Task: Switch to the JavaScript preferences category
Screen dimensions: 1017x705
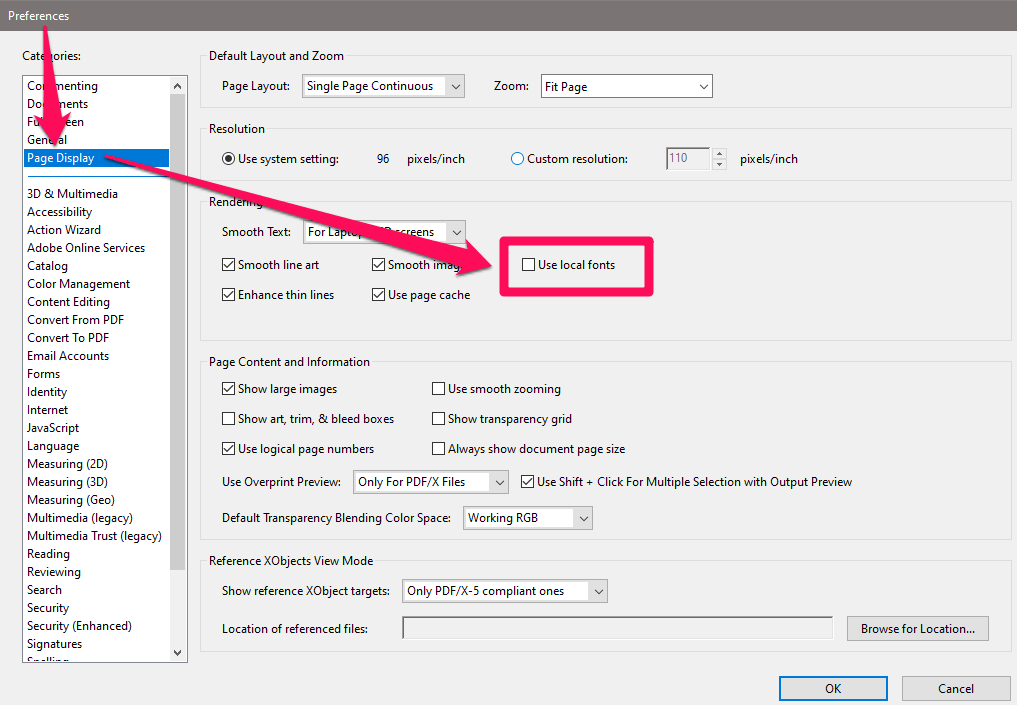Action: coord(55,427)
